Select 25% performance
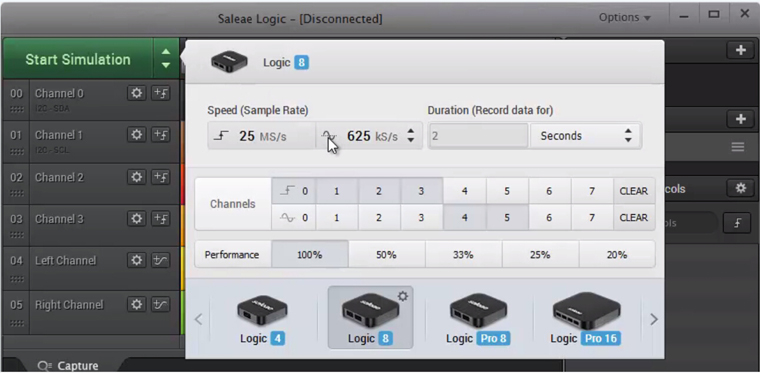Viewport: 760px width, 373px height. click(540, 254)
